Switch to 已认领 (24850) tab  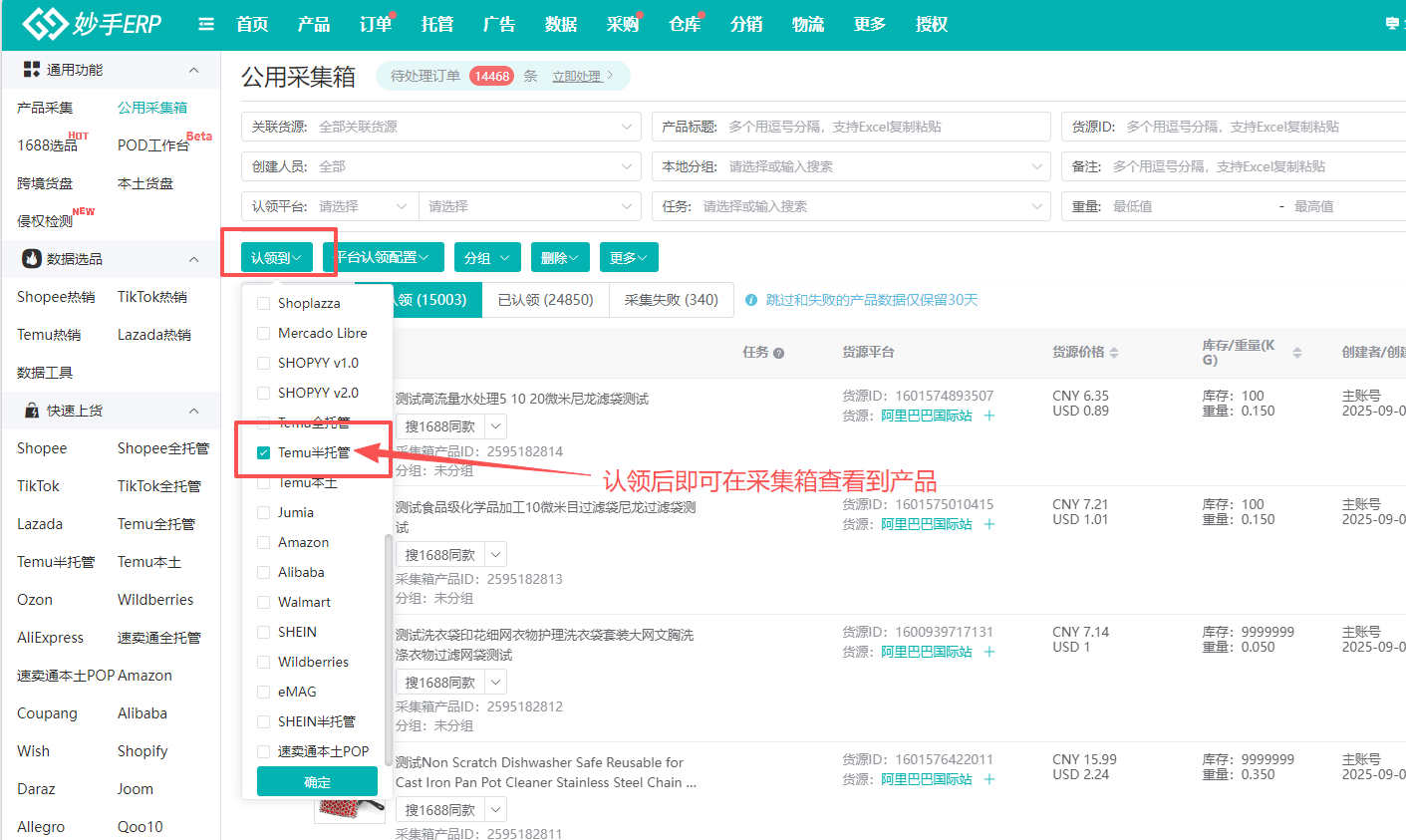click(x=546, y=300)
